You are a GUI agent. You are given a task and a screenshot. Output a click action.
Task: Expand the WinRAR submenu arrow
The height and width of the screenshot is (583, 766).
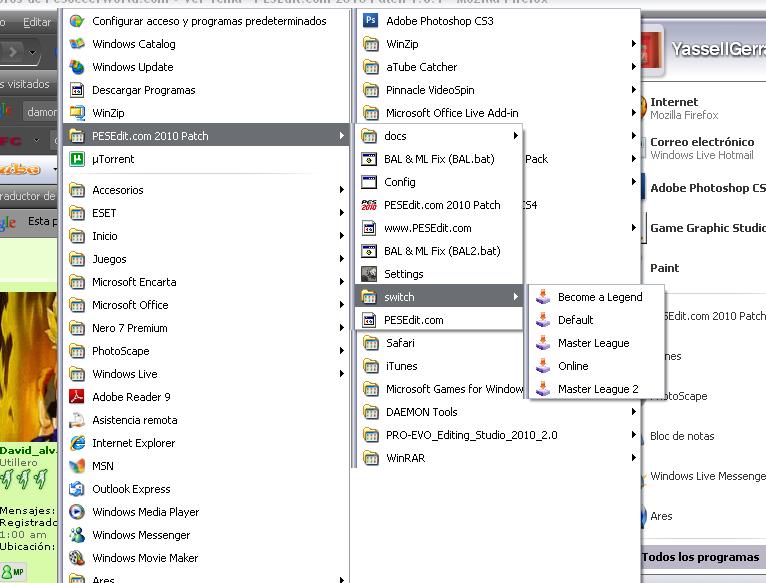634,457
